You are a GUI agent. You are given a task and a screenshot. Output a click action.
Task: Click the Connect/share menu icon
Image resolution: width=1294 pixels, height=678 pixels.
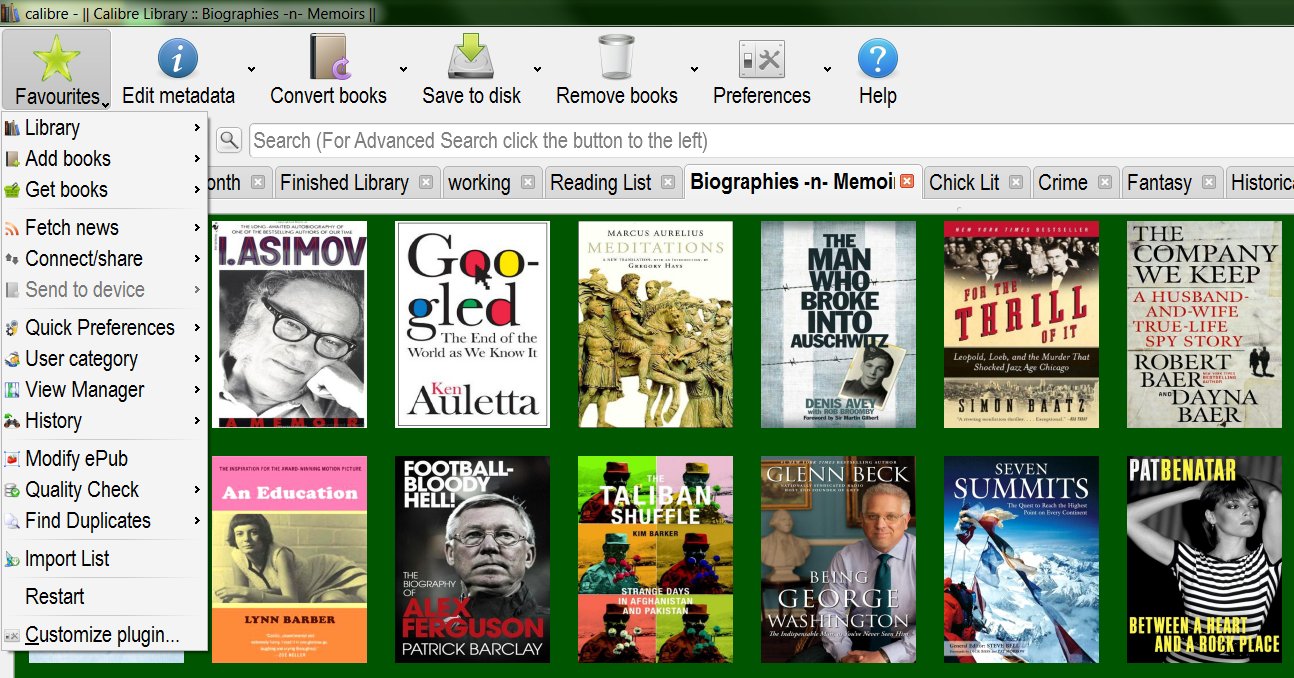point(12,259)
